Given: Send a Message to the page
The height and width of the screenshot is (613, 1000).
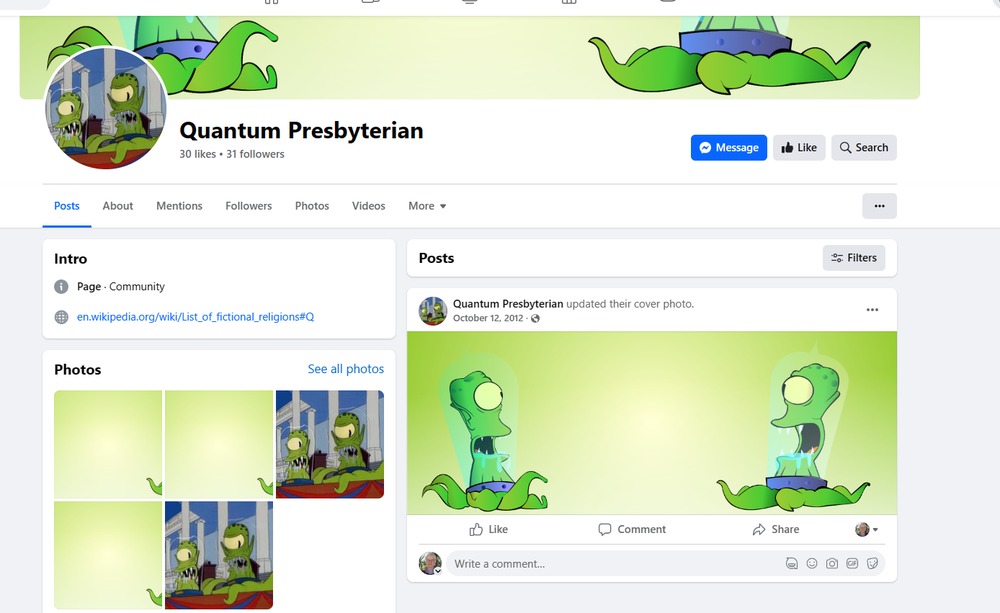Looking at the screenshot, I should coord(729,147).
